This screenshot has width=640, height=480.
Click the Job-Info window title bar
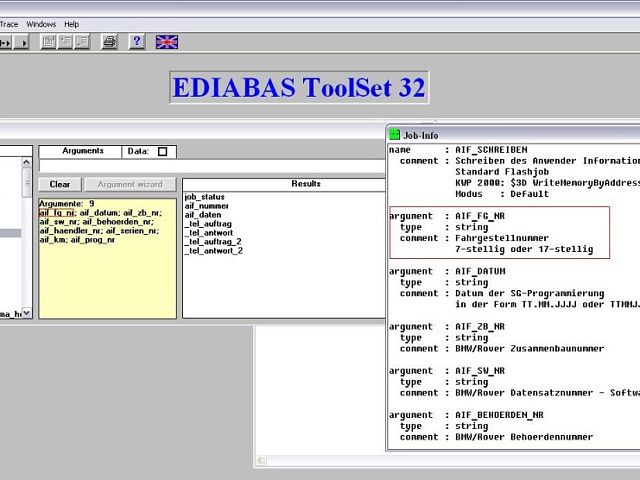513,134
